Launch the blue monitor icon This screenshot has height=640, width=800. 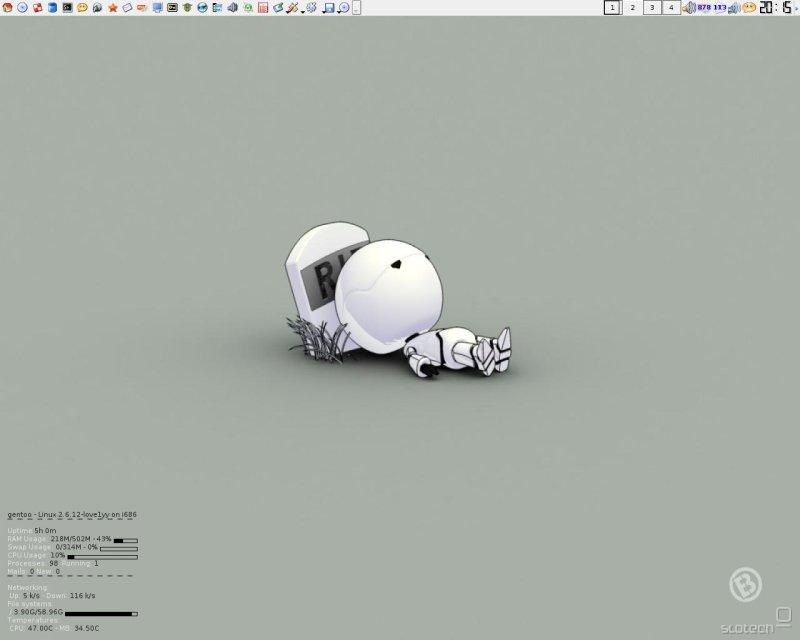click(x=158, y=7)
